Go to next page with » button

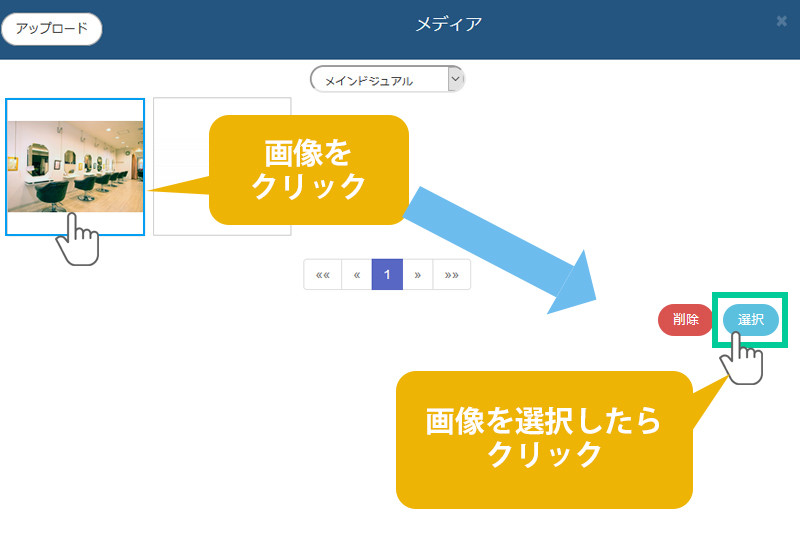coord(417,274)
